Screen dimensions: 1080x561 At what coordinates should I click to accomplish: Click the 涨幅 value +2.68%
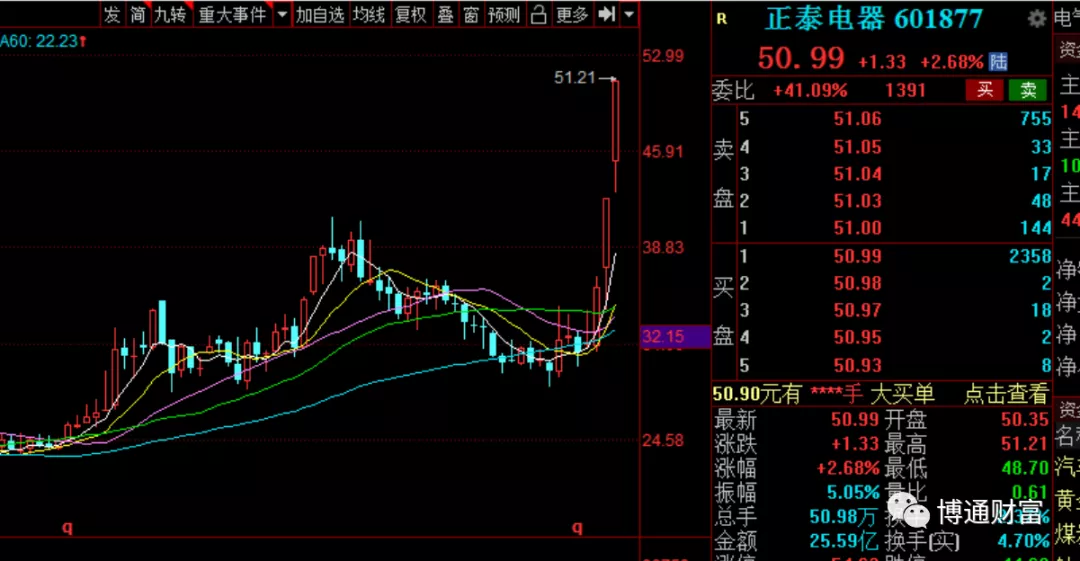pos(848,468)
